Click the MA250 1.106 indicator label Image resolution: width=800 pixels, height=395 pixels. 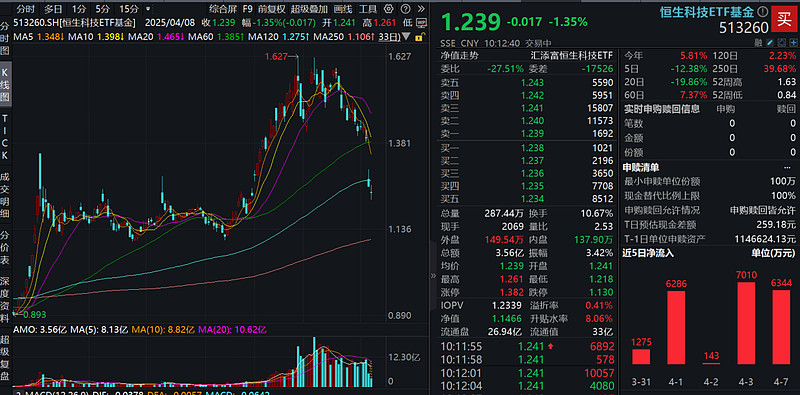point(344,37)
